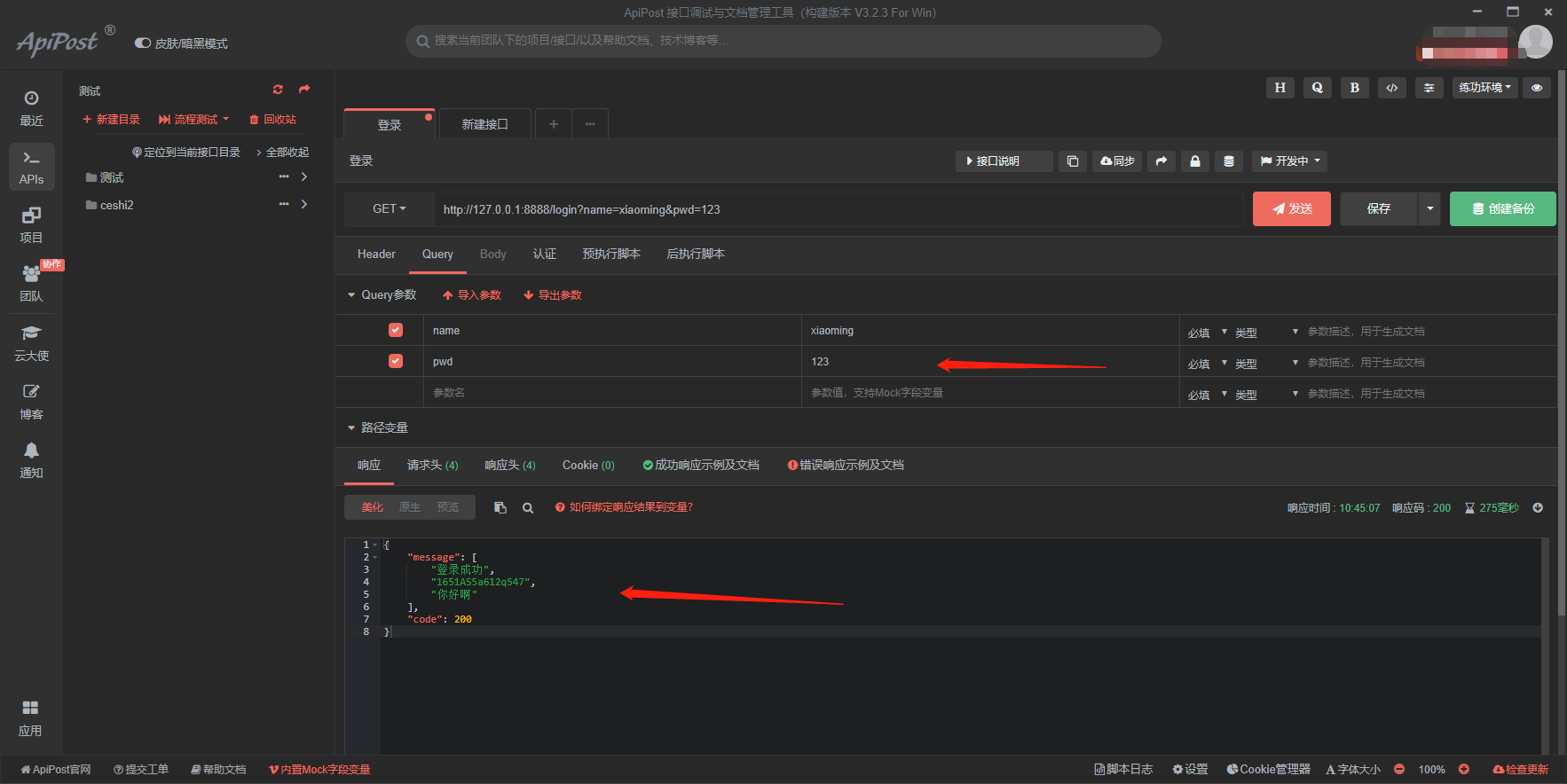Expand the 测试 folder chevron
This screenshot has height=784, width=1567.
[304, 176]
